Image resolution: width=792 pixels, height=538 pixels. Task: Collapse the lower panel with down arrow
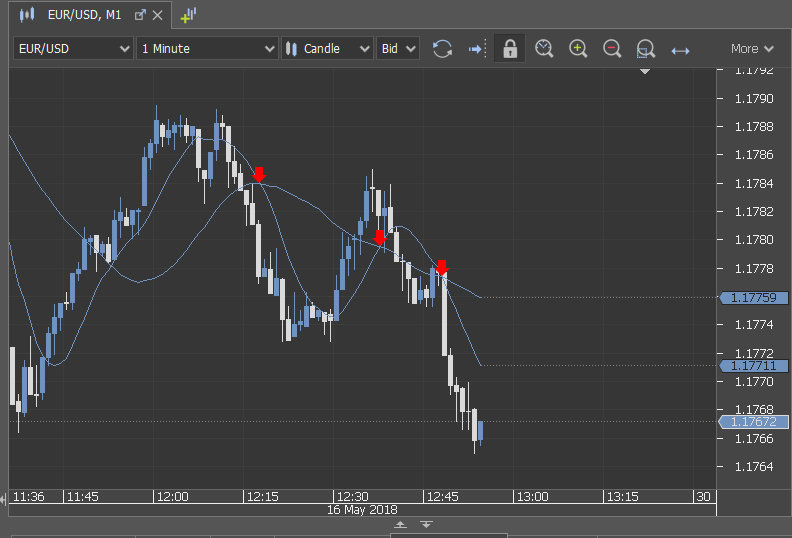click(426, 524)
